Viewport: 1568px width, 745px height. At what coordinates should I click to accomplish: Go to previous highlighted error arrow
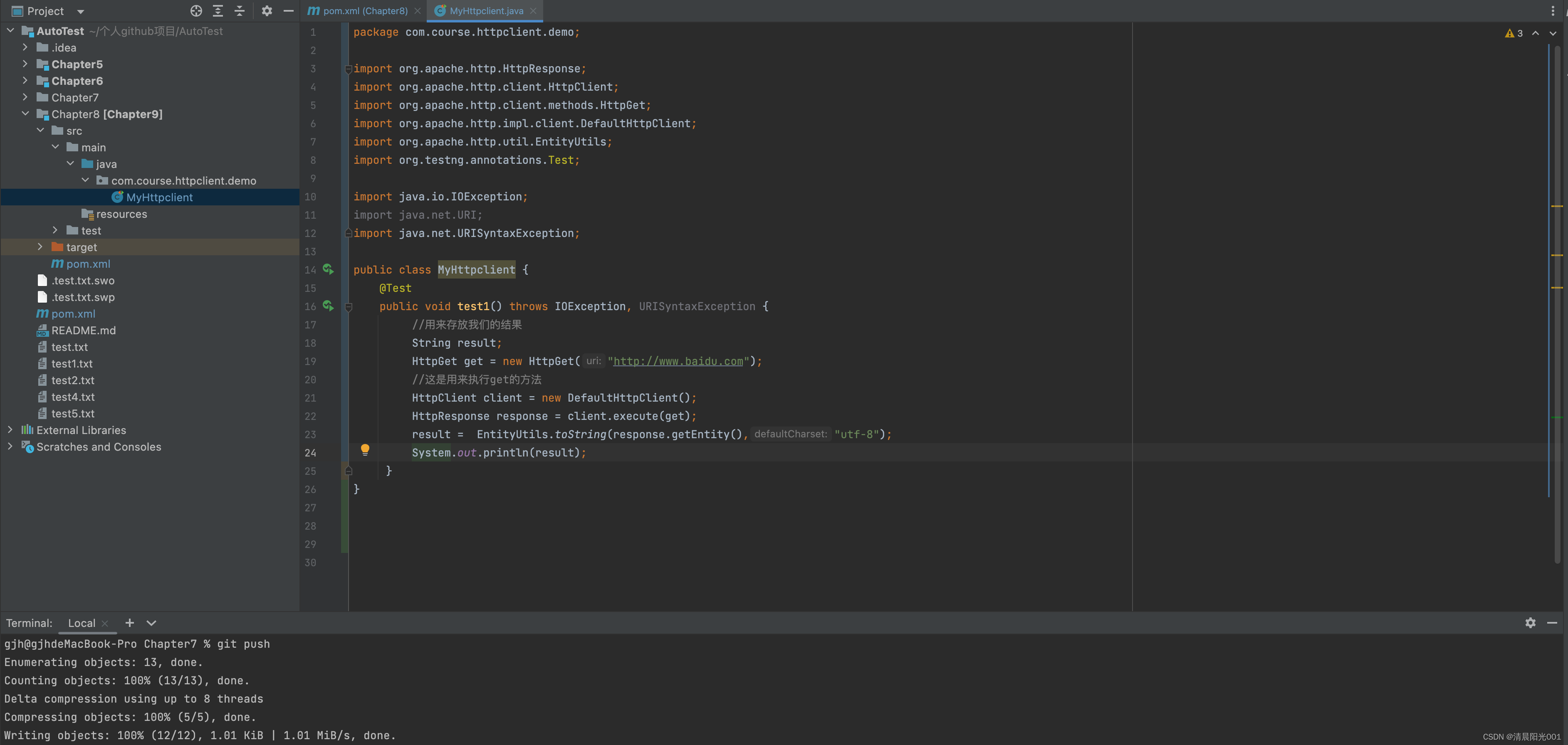[1536, 33]
